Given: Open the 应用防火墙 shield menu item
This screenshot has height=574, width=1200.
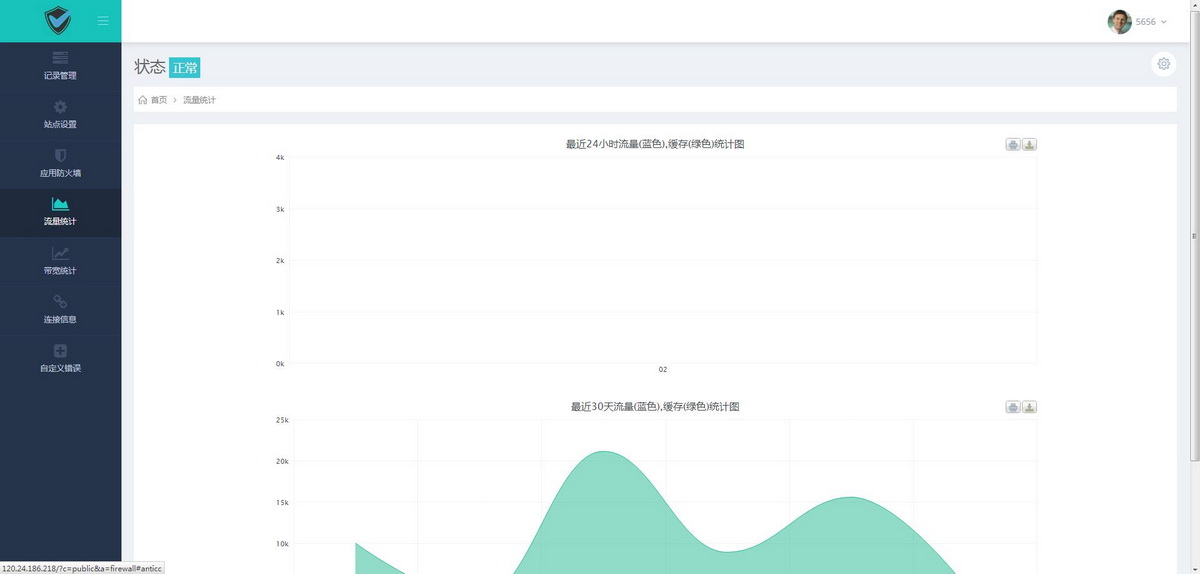Looking at the screenshot, I should [60, 163].
